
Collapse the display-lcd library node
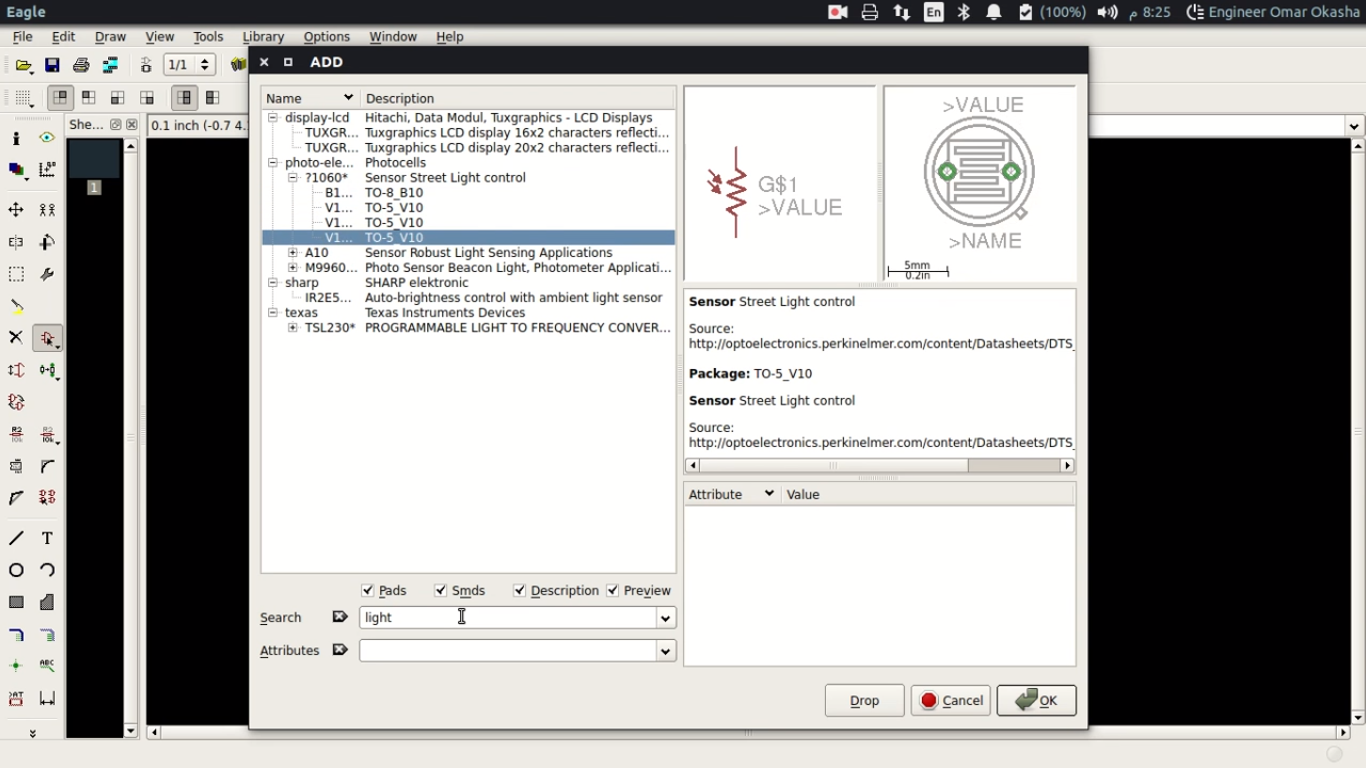click(x=272, y=117)
